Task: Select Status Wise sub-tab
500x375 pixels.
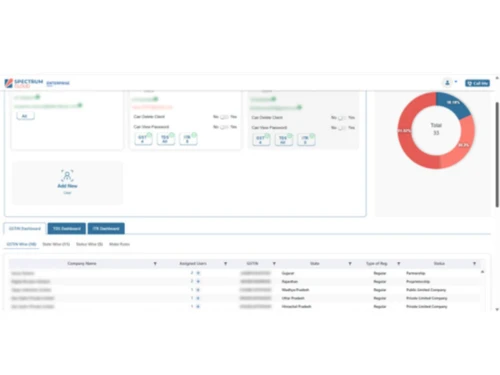Action: [89, 244]
